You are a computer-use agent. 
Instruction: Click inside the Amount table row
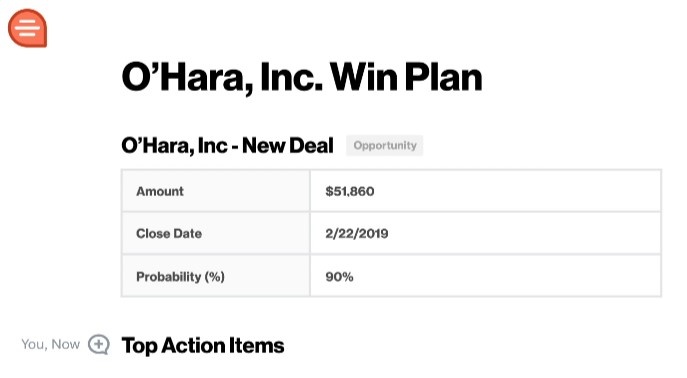(391, 191)
